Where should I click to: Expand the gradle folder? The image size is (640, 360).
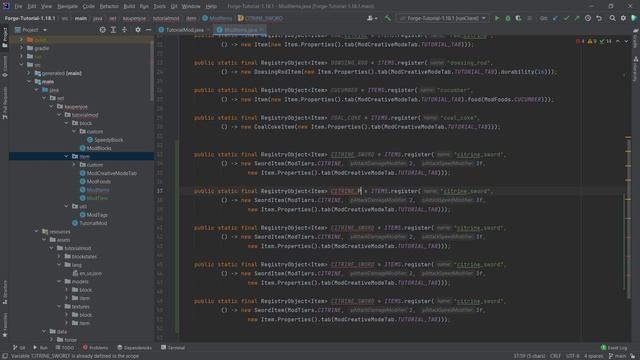pyautogui.click(x=21, y=48)
